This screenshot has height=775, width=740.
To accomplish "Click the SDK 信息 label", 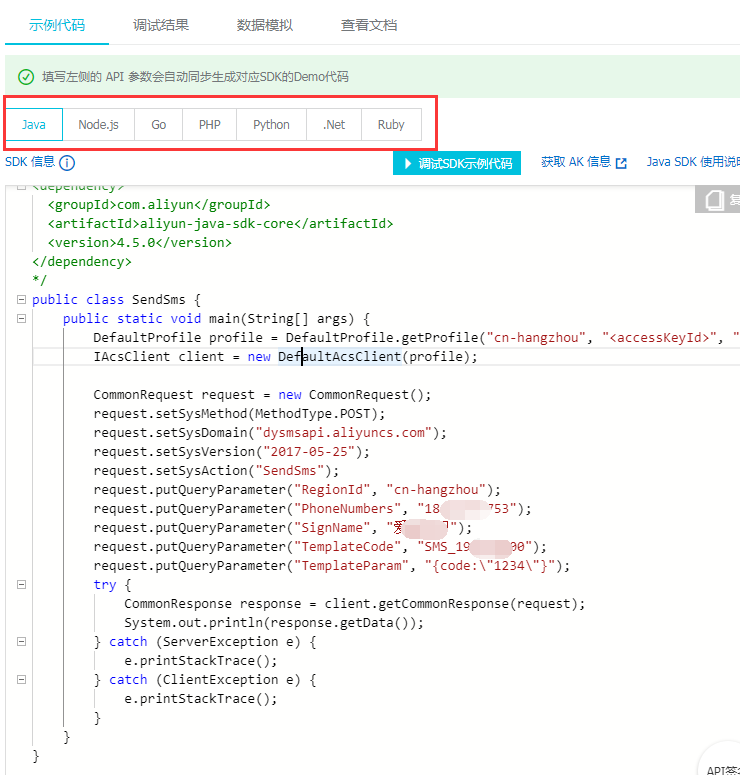I will [x=30, y=162].
